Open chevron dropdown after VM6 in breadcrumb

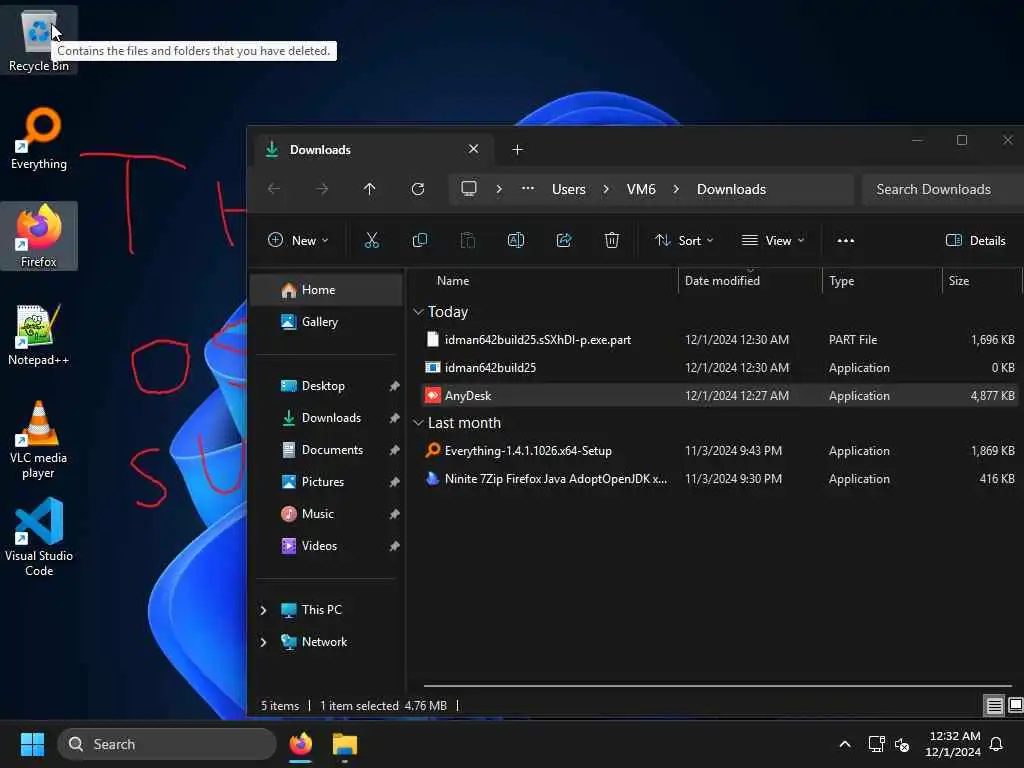coord(676,189)
